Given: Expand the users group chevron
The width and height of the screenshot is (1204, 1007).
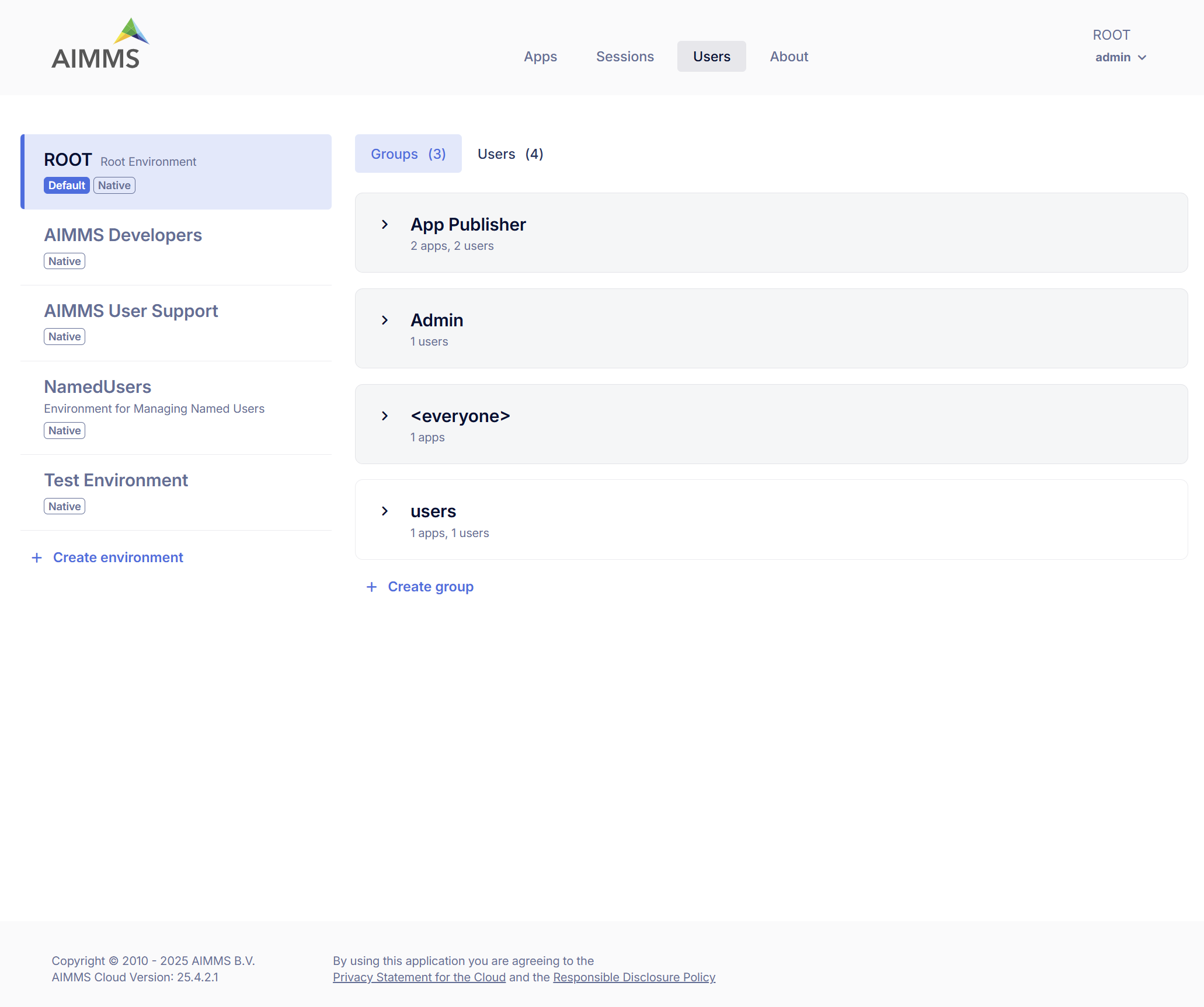Looking at the screenshot, I should tap(385, 511).
